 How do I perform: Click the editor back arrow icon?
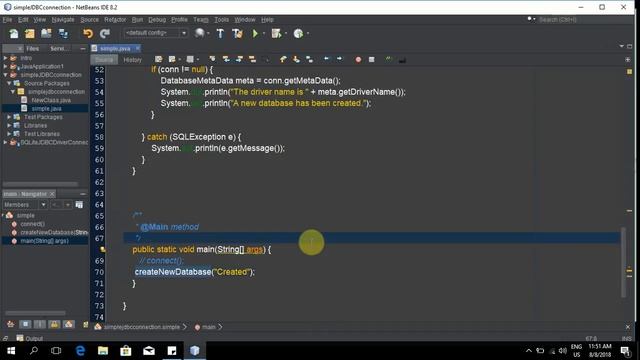click(x=326, y=59)
